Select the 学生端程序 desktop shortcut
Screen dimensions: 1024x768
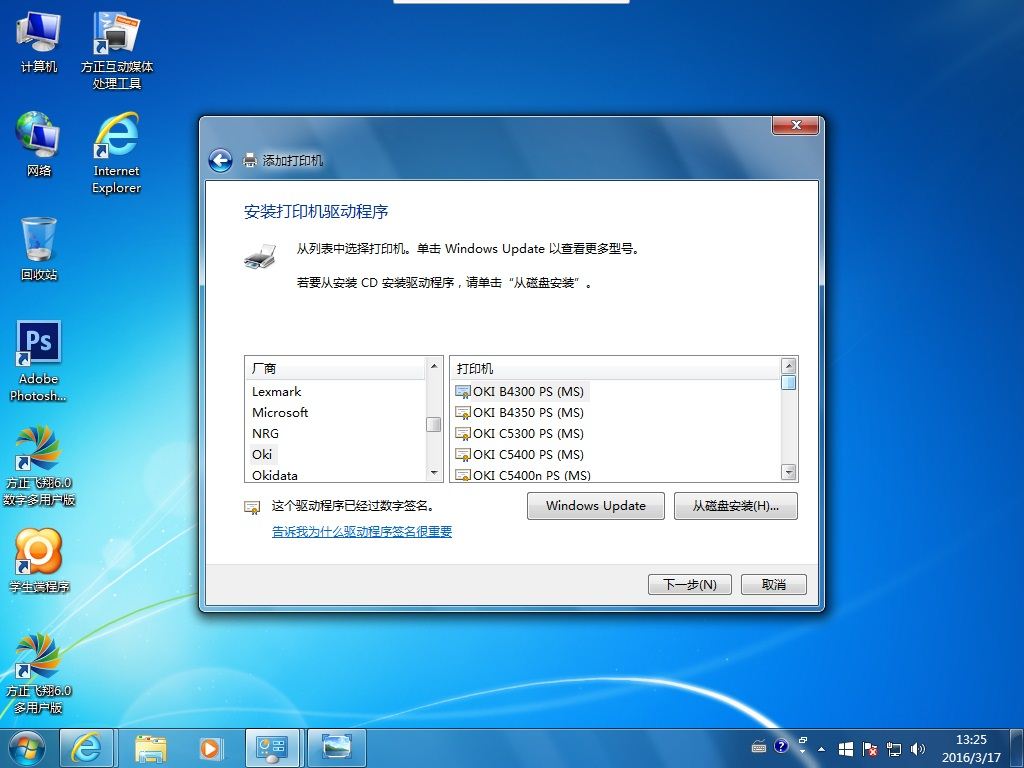[x=39, y=561]
